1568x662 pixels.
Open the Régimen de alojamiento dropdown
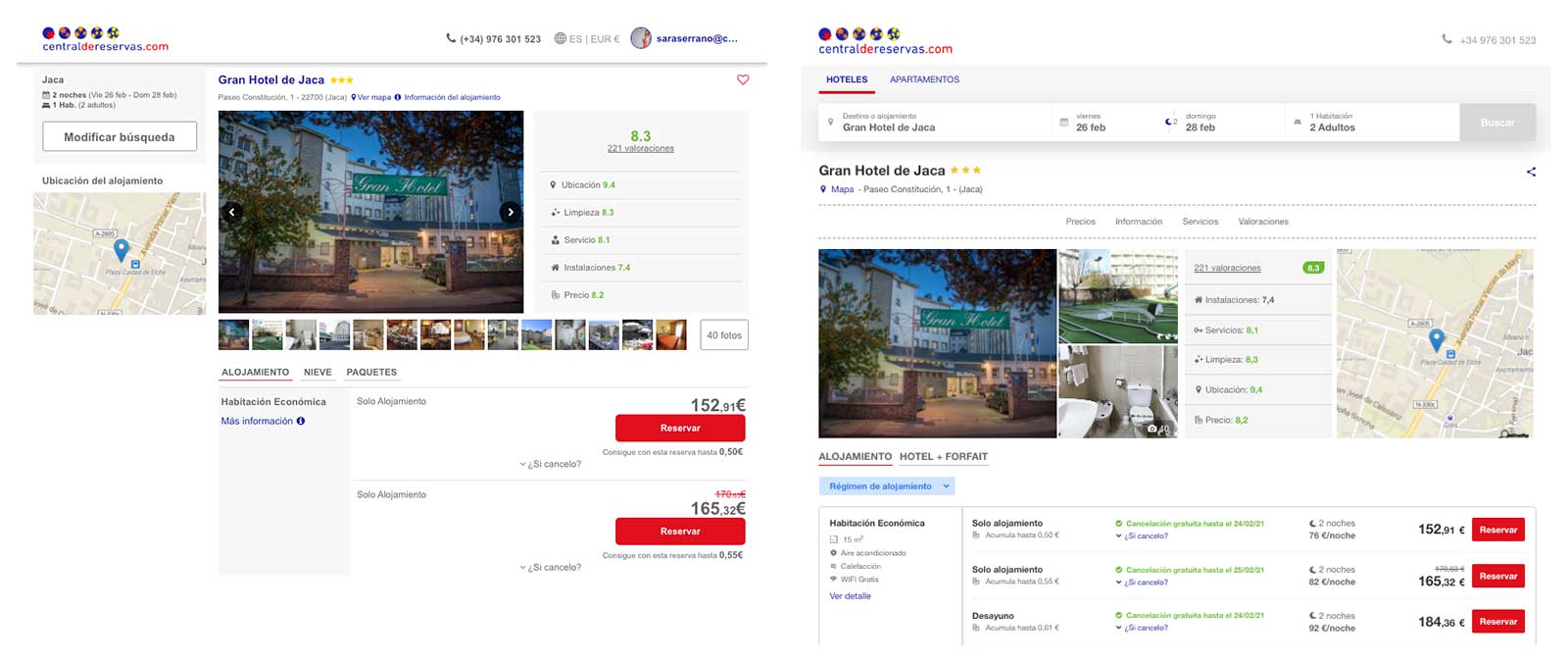[887, 486]
